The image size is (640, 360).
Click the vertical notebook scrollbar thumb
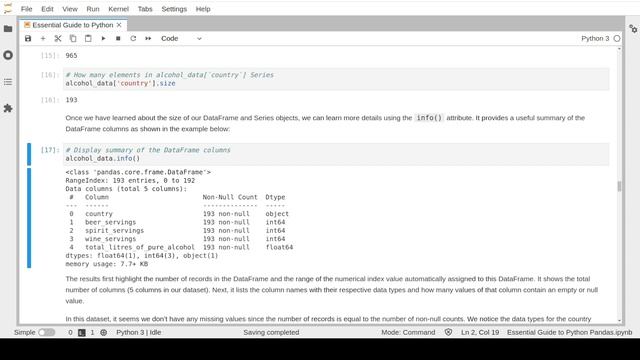(x=619, y=186)
